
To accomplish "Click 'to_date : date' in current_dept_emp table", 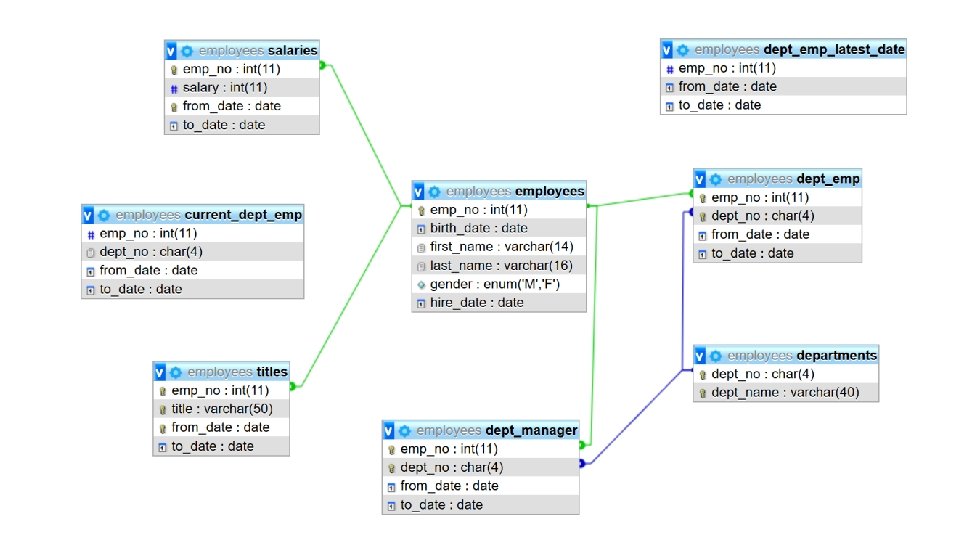I will click(x=192, y=289).
